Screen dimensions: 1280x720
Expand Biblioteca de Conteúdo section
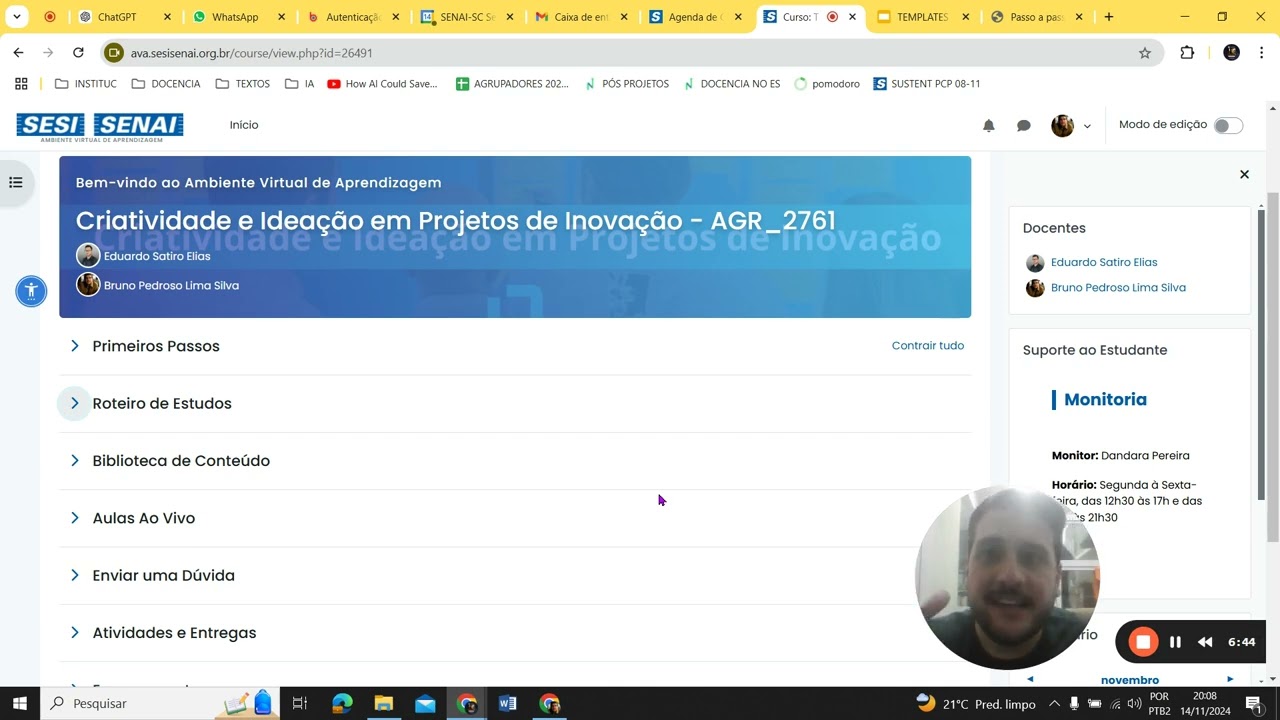click(74, 461)
